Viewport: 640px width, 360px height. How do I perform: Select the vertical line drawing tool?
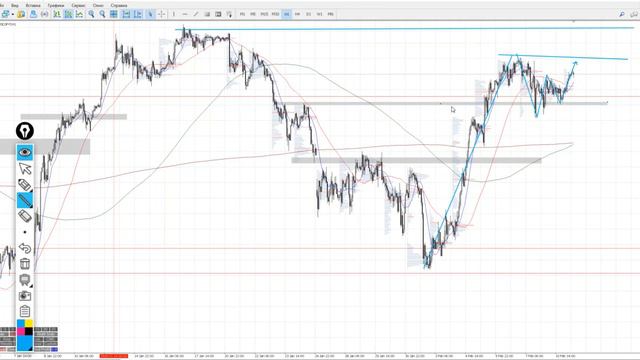(174, 14)
